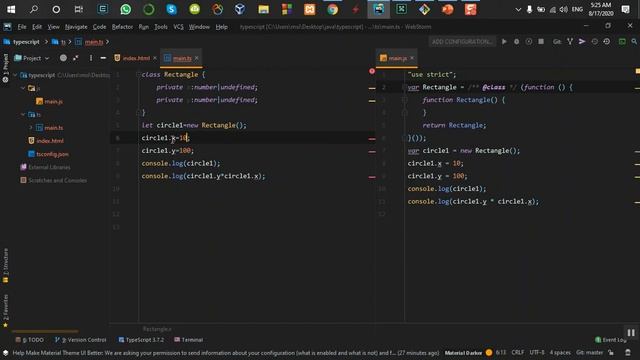The height and width of the screenshot is (360, 640).
Task: Open Windows notification center icon
Action: [x=626, y=9]
